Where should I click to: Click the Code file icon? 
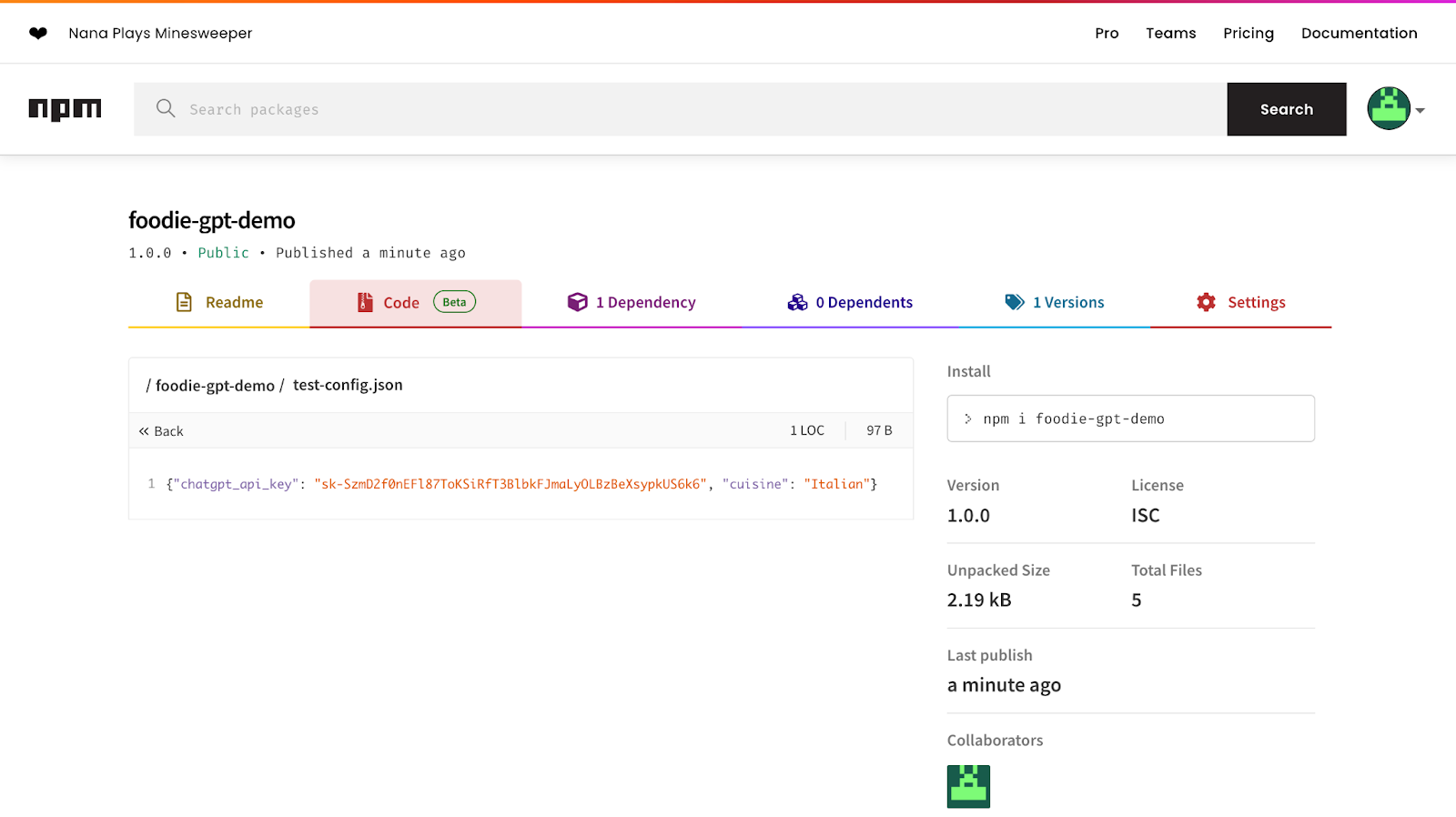click(x=365, y=302)
